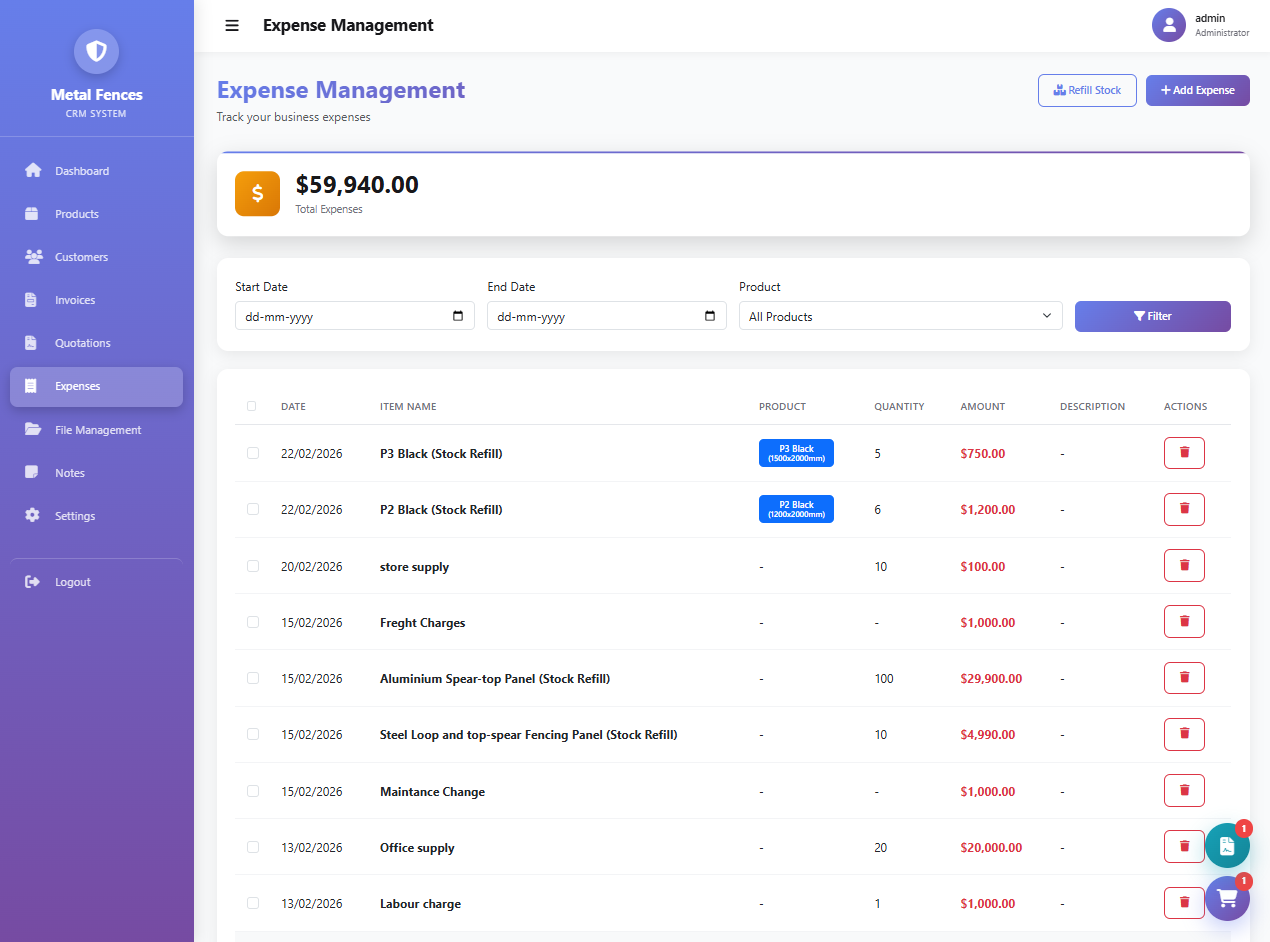
Task: Open the All Products dropdown
Action: [899, 316]
